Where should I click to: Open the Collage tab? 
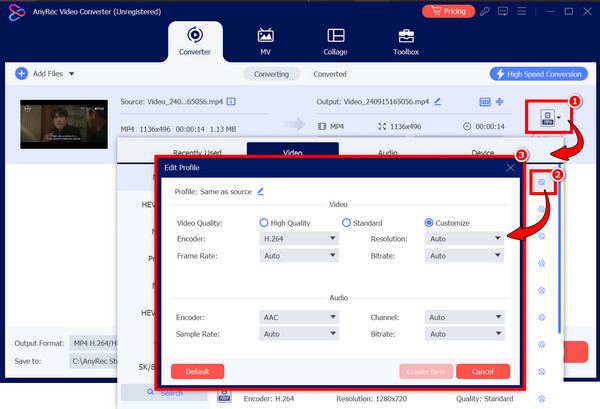[335, 41]
